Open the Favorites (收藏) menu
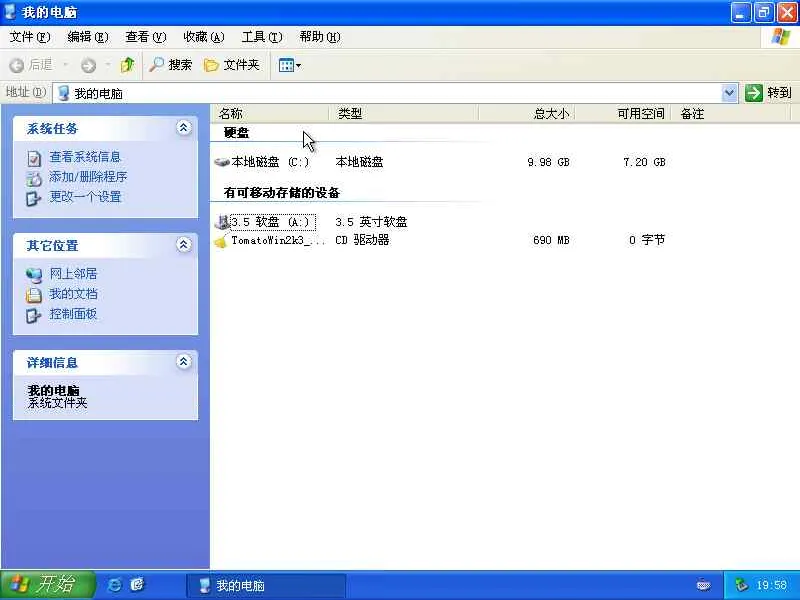 [204, 37]
